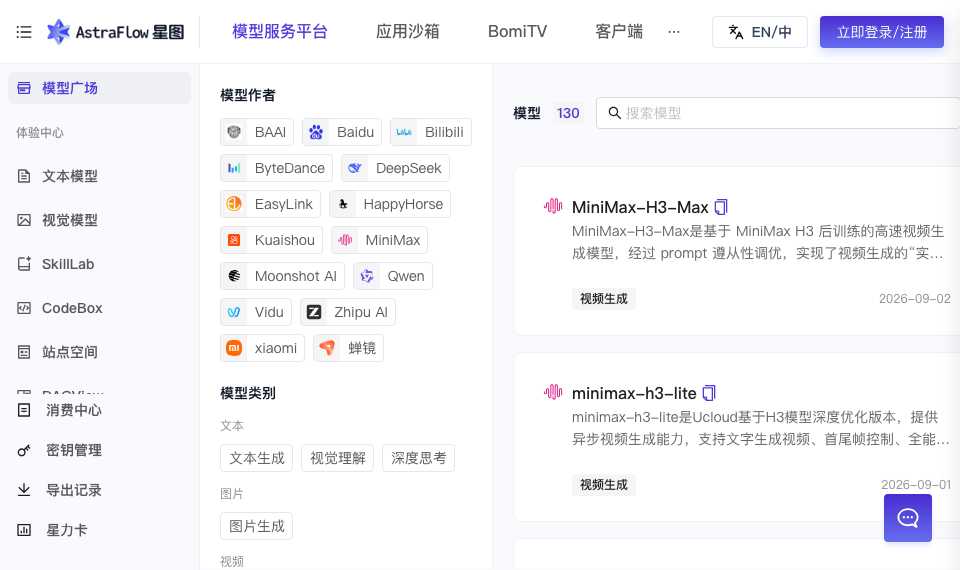Filter by author Vidu

pos(256,313)
